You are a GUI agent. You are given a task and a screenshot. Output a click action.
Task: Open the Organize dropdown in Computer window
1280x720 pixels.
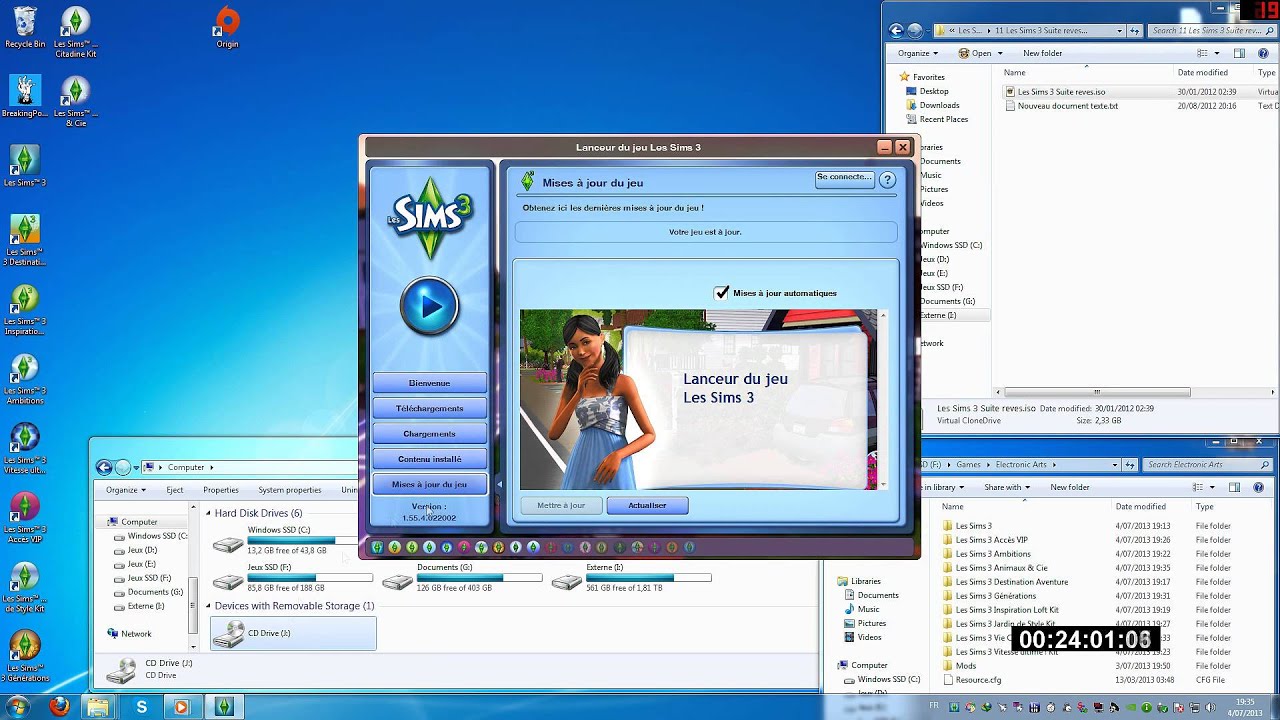pos(125,490)
